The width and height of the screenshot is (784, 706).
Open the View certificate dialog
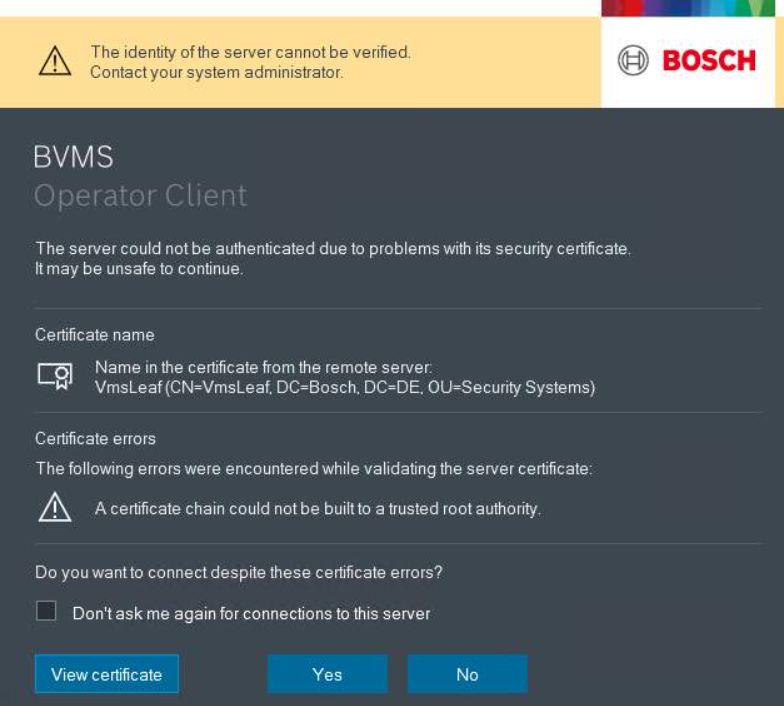pos(106,674)
